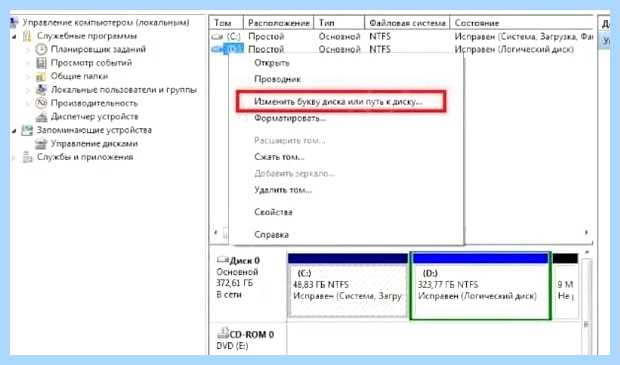This screenshot has width=620, height=365.
Task: Select the (D:) 323,77 ГБ NTFS partition block
Action: pyautogui.click(x=480, y=286)
